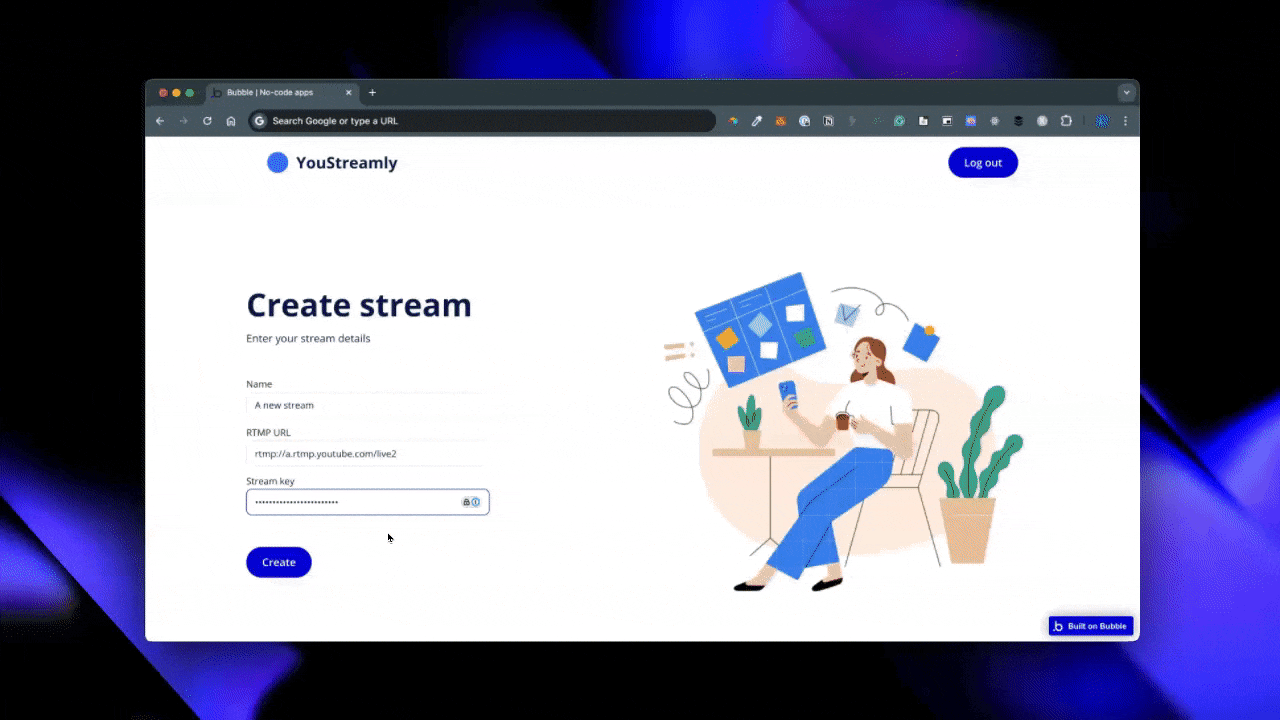Image resolution: width=1280 pixels, height=720 pixels.
Task: Open the blue profile avatar in the toolbar
Action: point(1102,121)
